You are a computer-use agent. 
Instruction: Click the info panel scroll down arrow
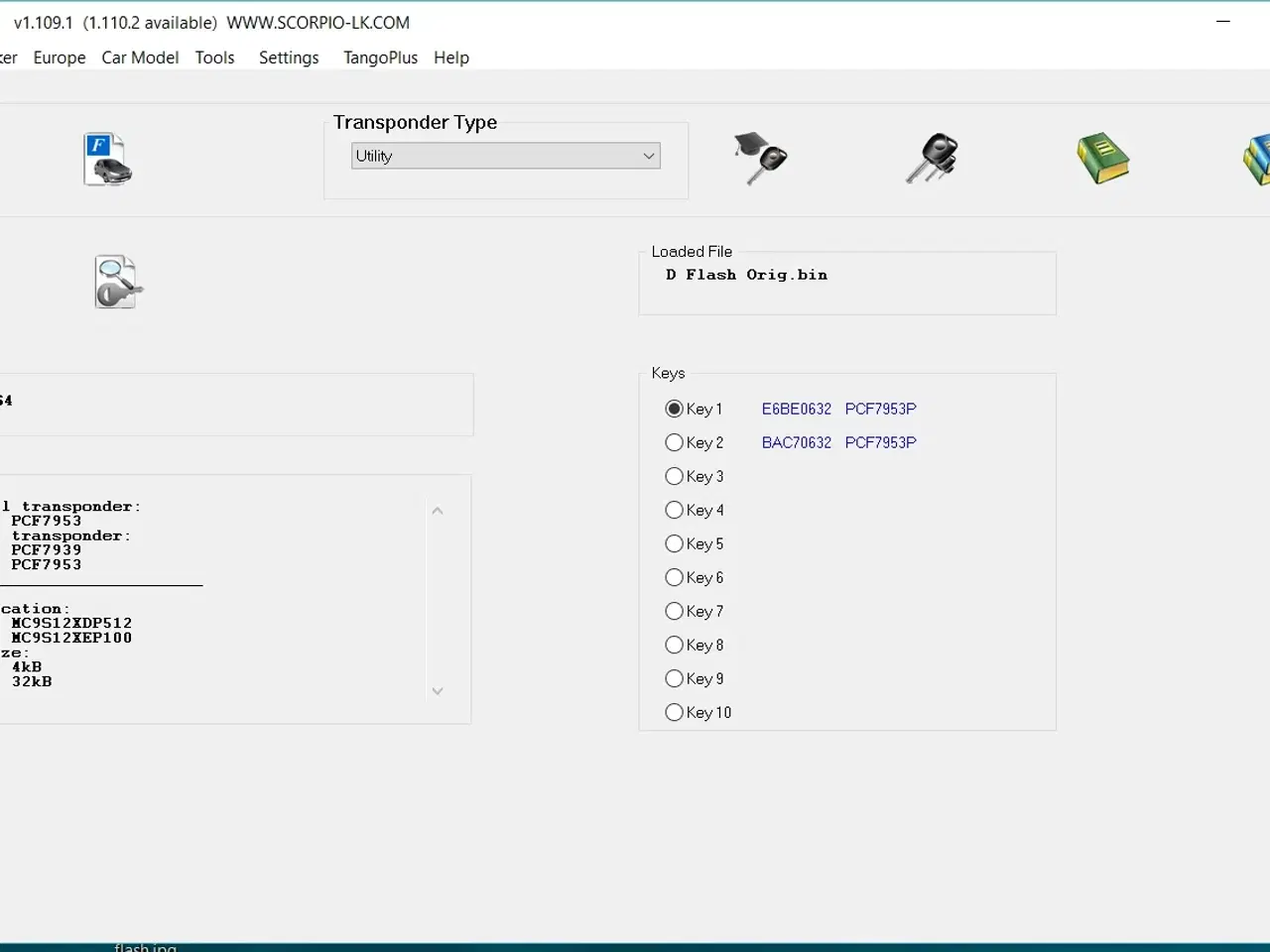(x=438, y=691)
